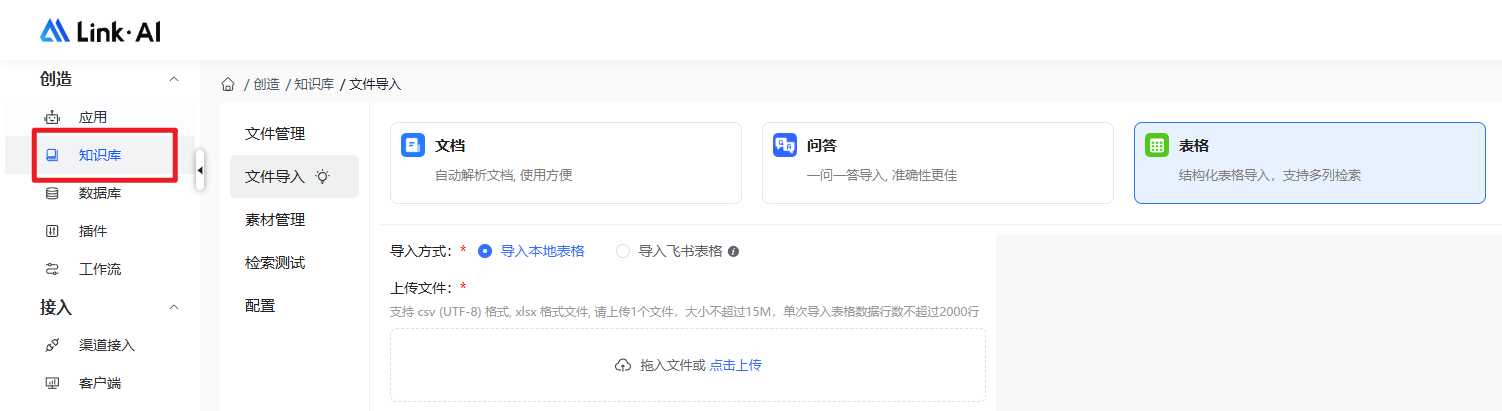The height and width of the screenshot is (411, 1502).
Task: Open the 应用 robot icon
Action: [x=53, y=117]
